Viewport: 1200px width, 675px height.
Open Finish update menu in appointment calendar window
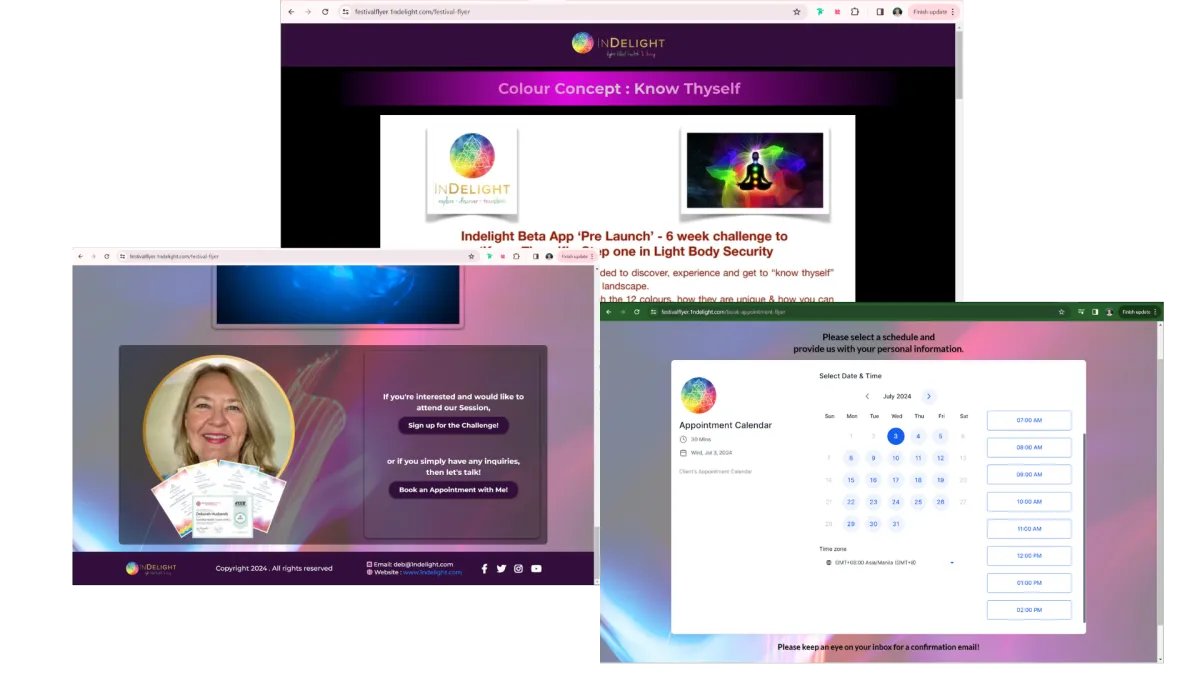pyautogui.click(x=1139, y=312)
